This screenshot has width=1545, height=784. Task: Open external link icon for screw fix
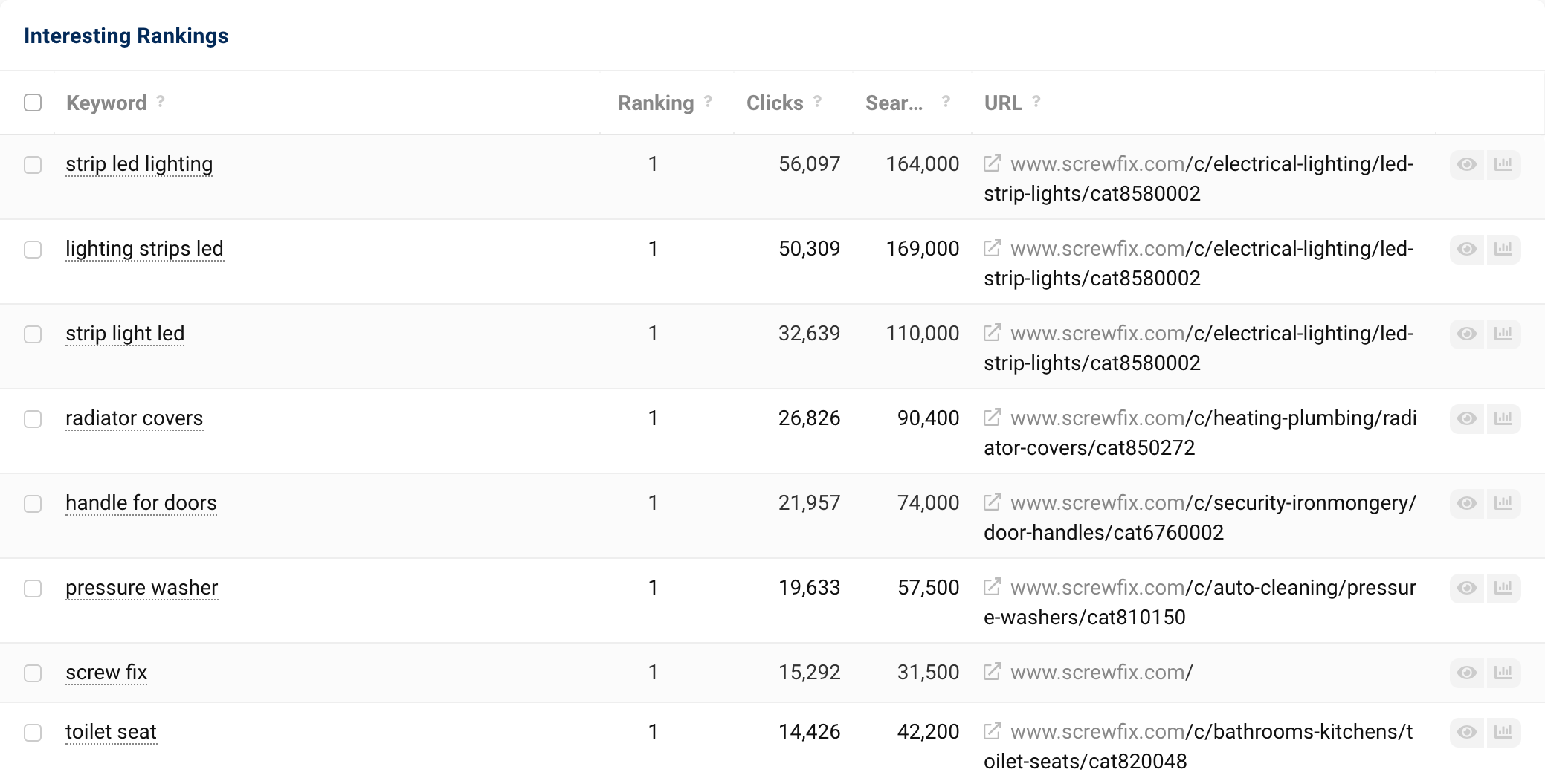point(992,672)
